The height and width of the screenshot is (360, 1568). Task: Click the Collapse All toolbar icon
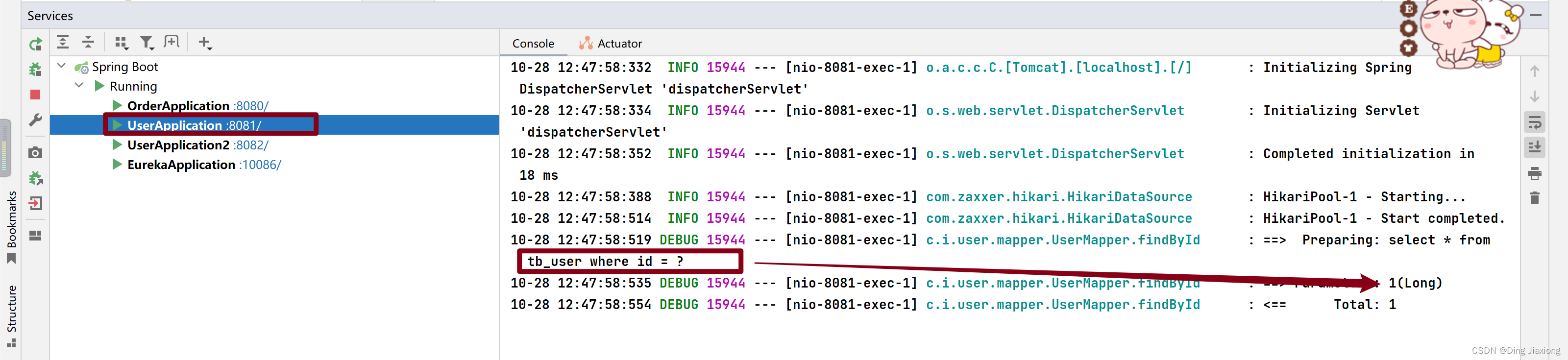pos(88,42)
